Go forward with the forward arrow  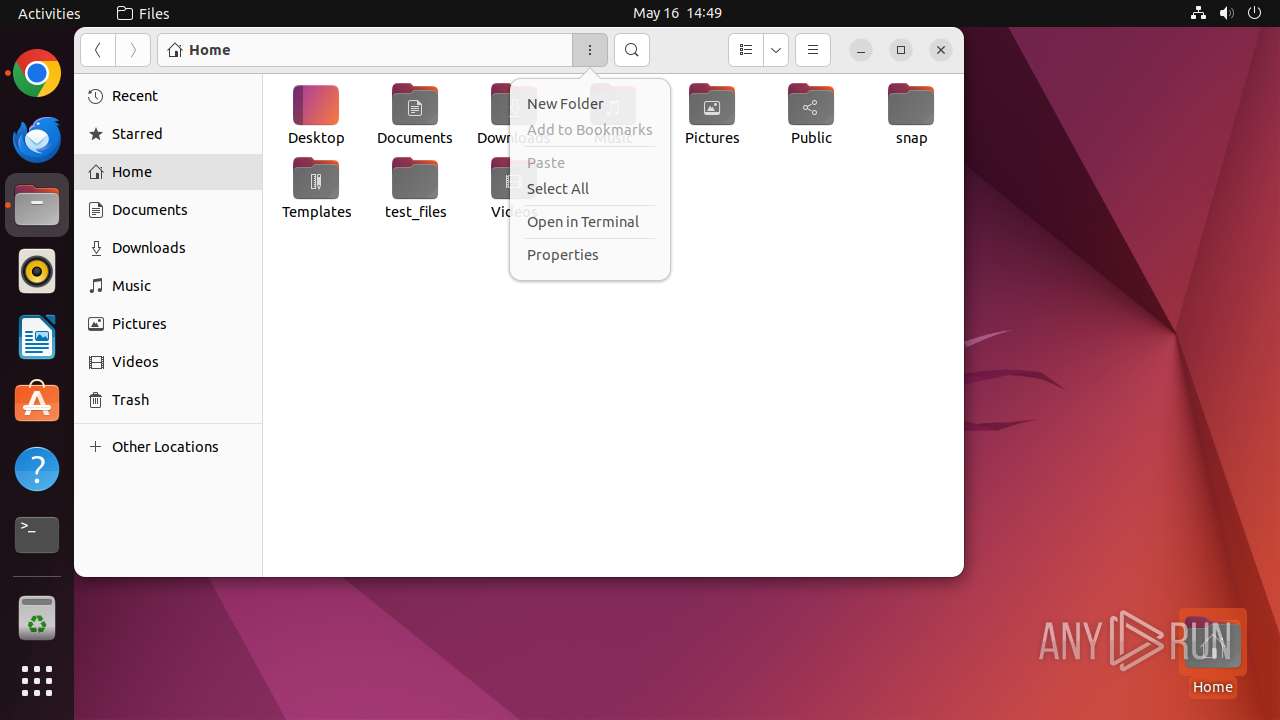pyautogui.click(x=133, y=50)
